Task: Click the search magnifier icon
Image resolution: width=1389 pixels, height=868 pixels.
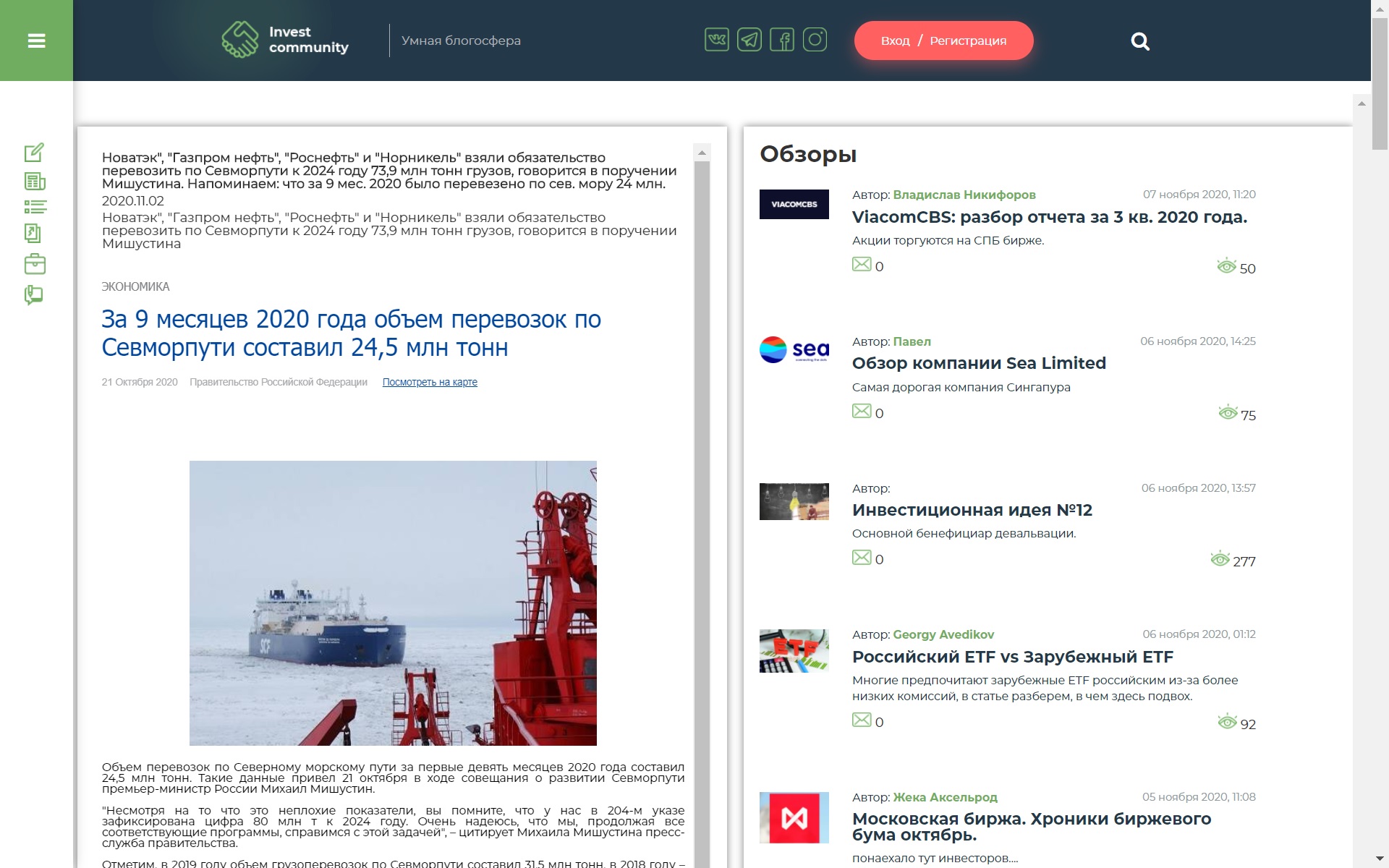Action: tap(1140, 41)
